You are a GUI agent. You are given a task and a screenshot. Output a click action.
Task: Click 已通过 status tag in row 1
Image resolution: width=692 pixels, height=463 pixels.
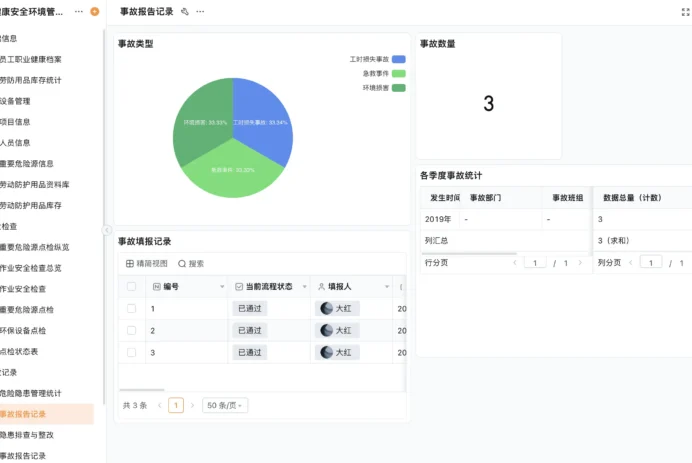[x=250, y=309]
